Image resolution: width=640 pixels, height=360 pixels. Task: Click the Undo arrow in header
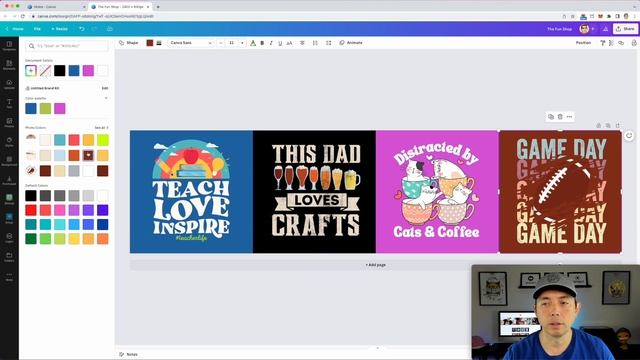[x=82, y=29]
